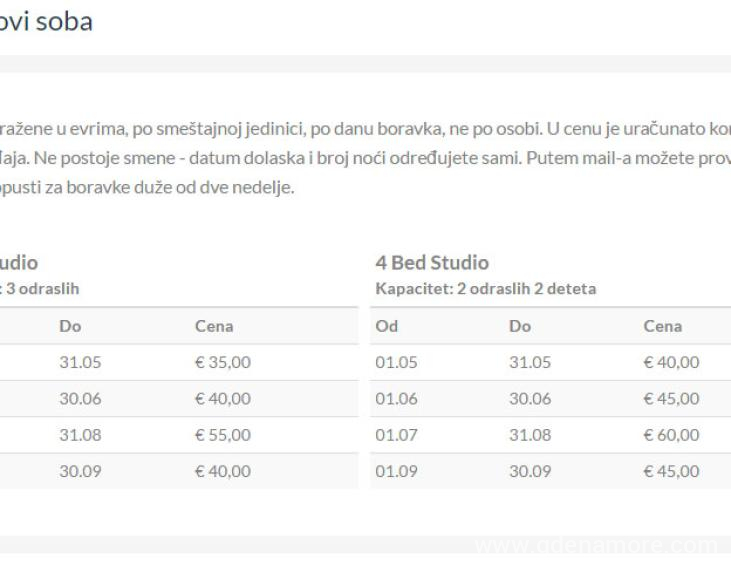731x565 pixels.
Task: Click the "Kapacitet: 2 odraslih 2 deteta" capacity text
Action: pyautogui.click(x=483, y=289)
